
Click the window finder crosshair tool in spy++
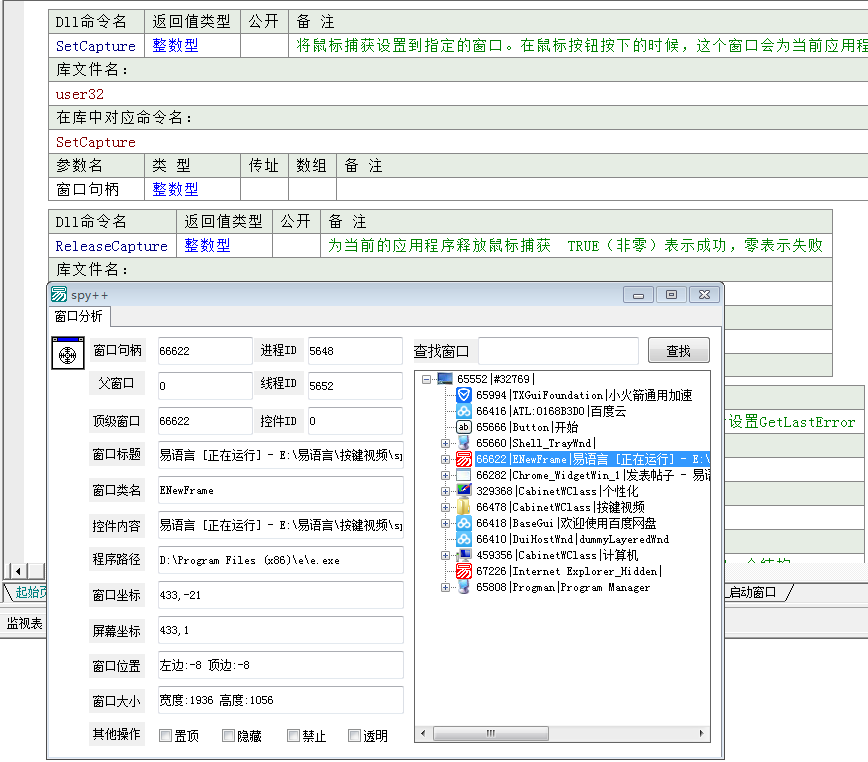click(x=68, y=353)
